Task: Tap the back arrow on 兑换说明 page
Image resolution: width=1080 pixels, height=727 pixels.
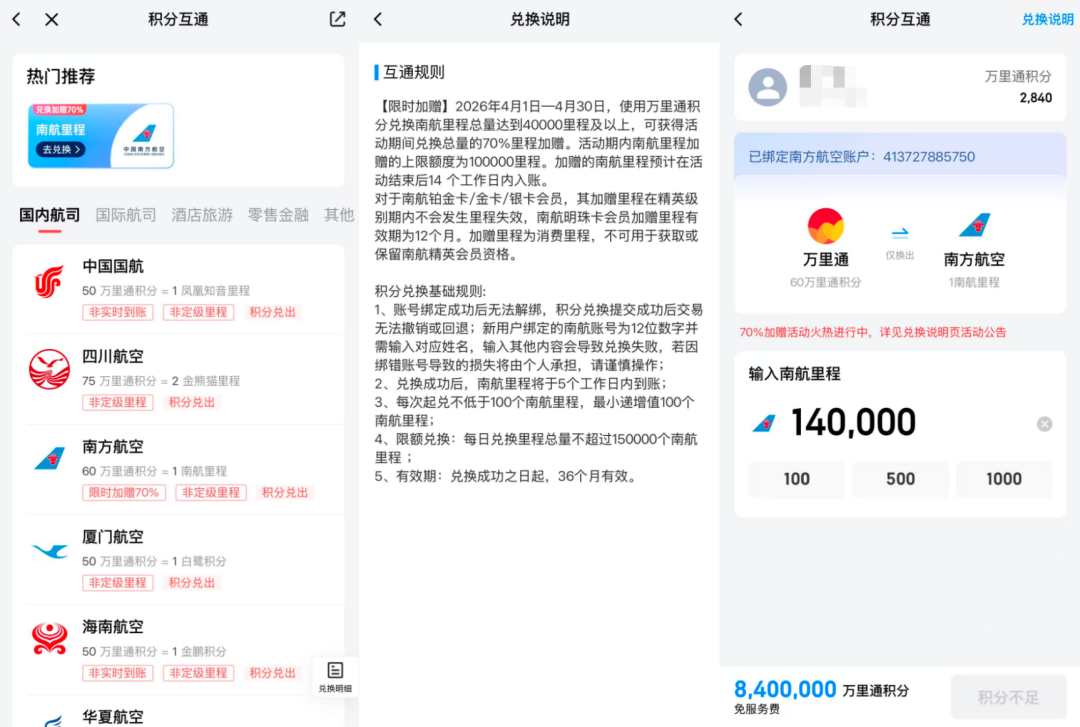Action: (377, 19)
